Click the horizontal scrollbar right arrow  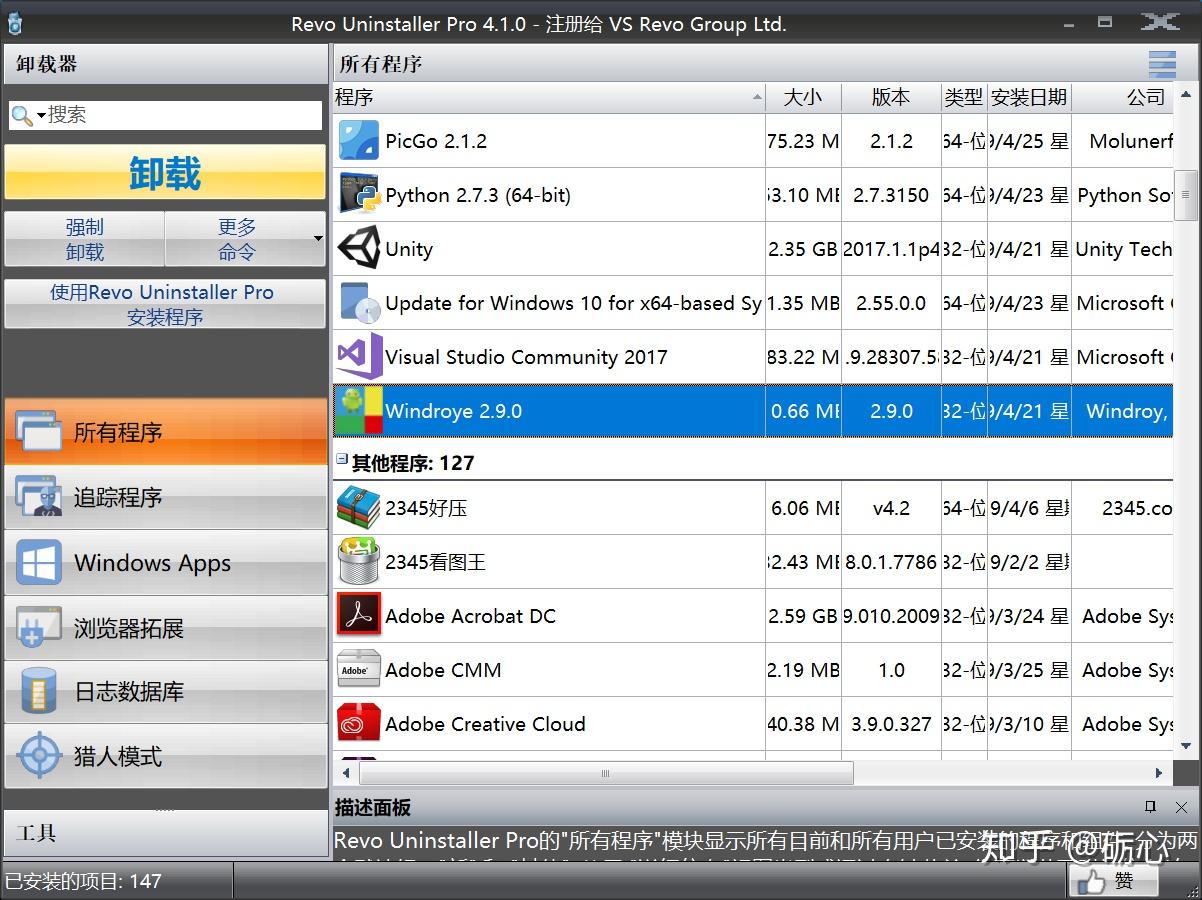(1159, 773)
